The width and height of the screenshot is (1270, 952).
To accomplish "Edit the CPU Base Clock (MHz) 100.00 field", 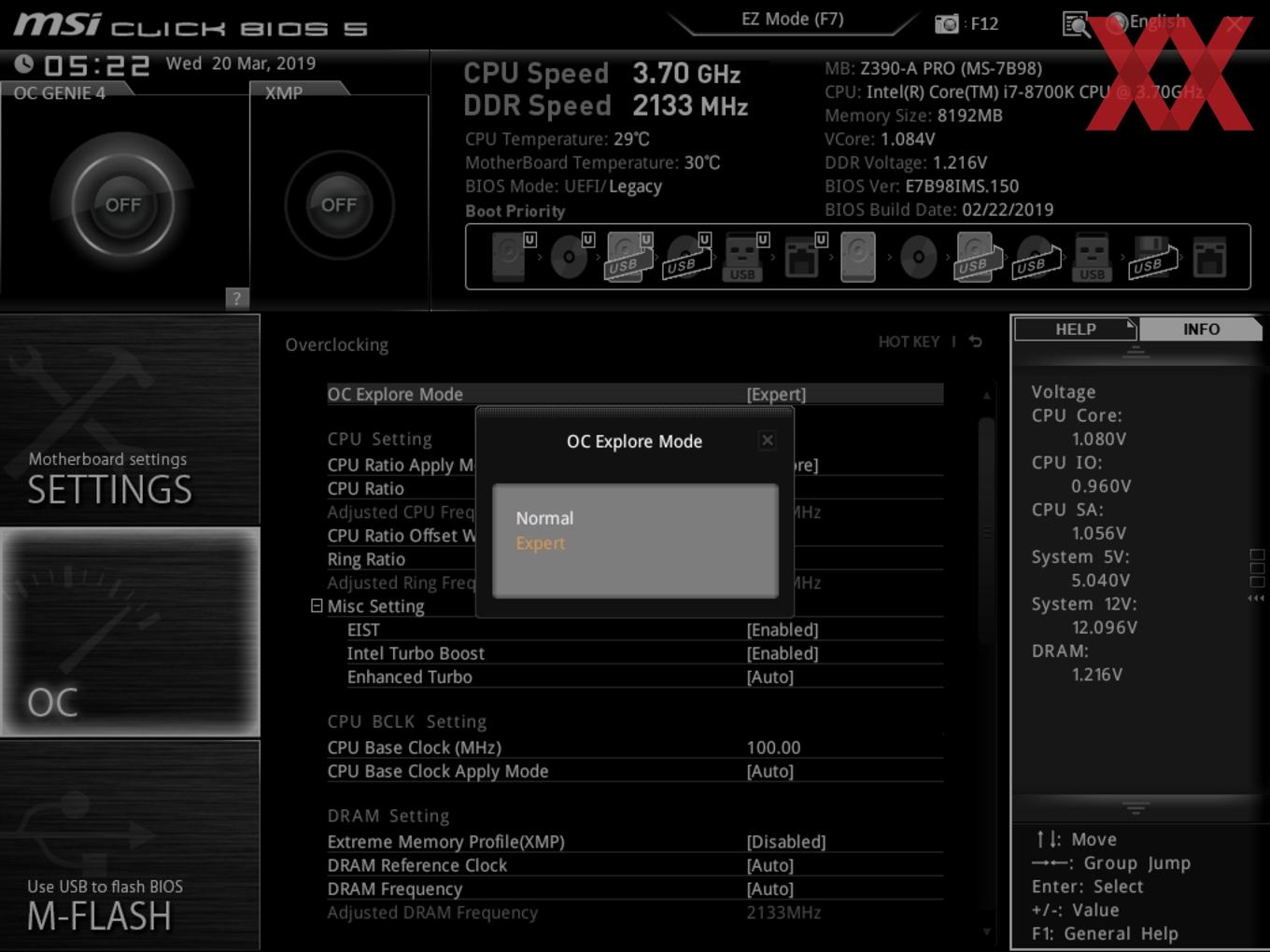I will coord(774,748).
